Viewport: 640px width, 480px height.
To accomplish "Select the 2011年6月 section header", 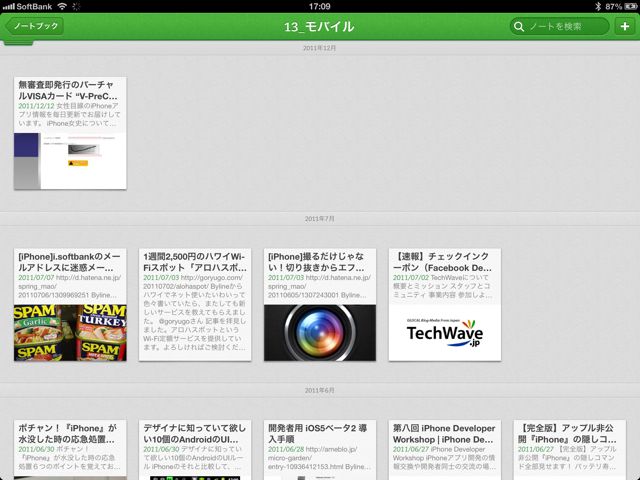I will (320, 391).
